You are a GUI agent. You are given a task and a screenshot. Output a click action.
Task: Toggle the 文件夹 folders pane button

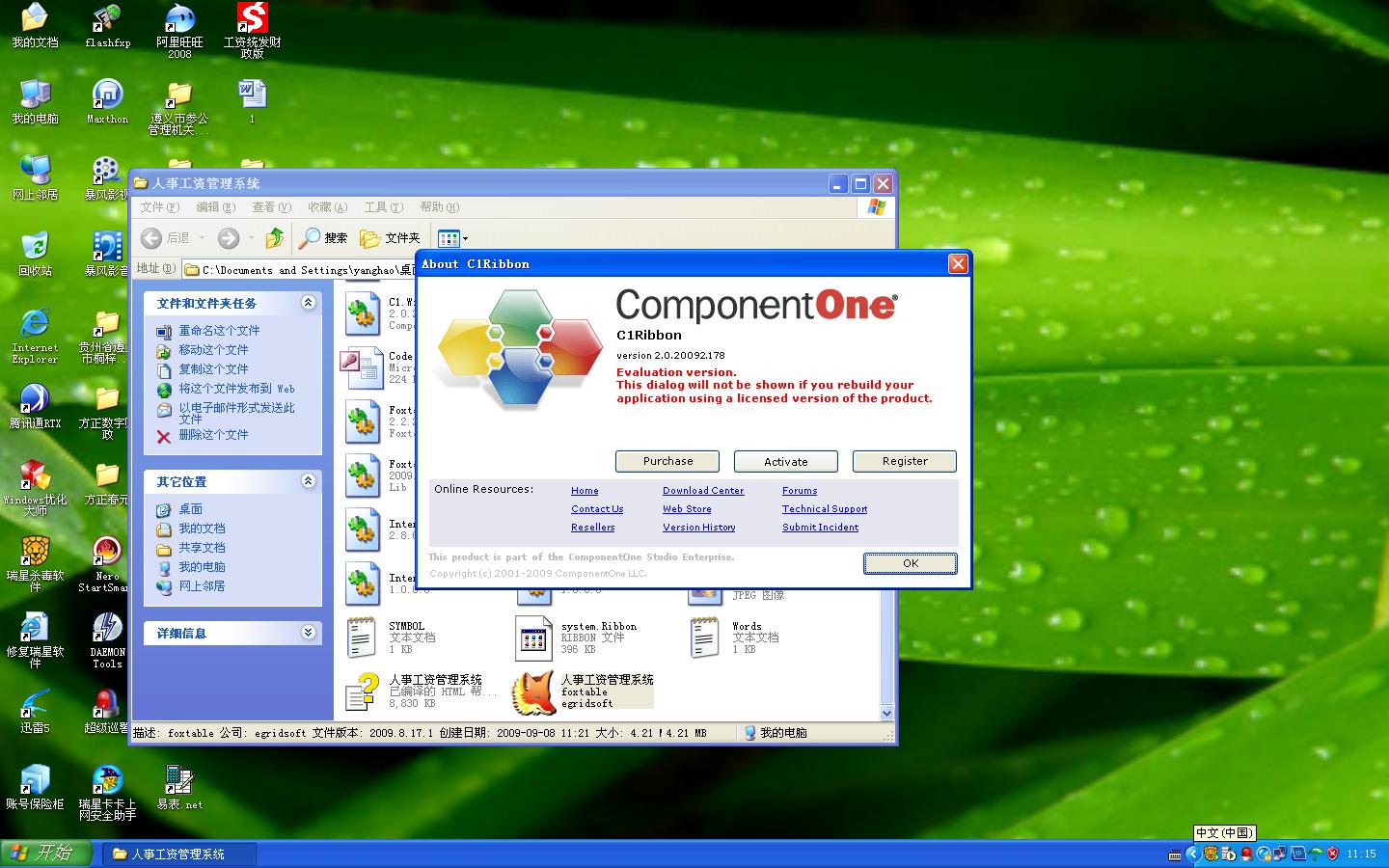point(390,237)
